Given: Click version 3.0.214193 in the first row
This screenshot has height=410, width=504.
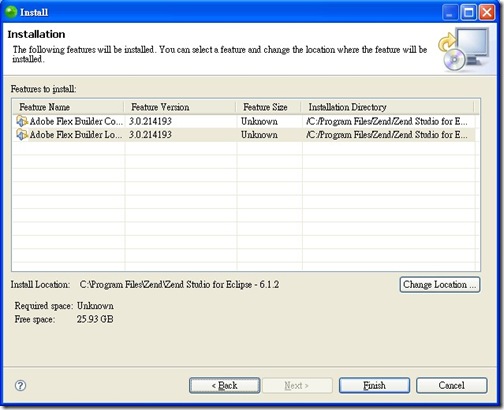Looking at the screenshot, I should point(150,121).
